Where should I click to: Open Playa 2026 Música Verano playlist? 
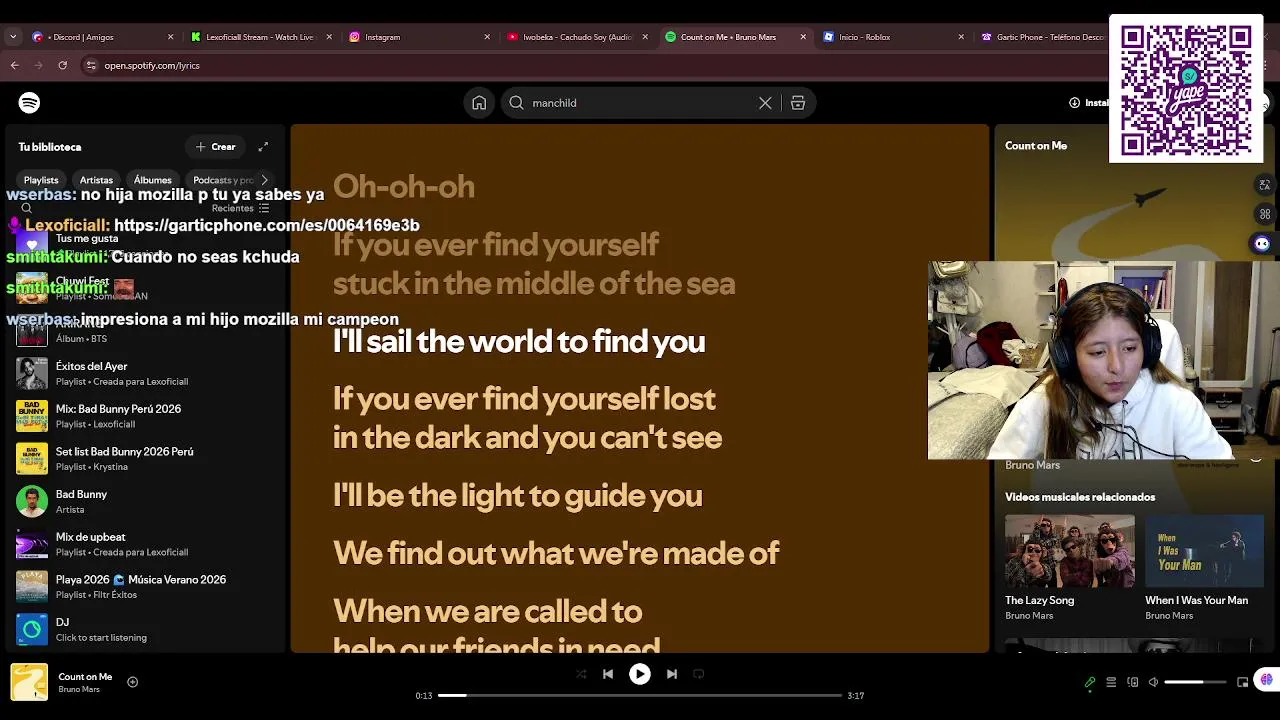[144, 586]
